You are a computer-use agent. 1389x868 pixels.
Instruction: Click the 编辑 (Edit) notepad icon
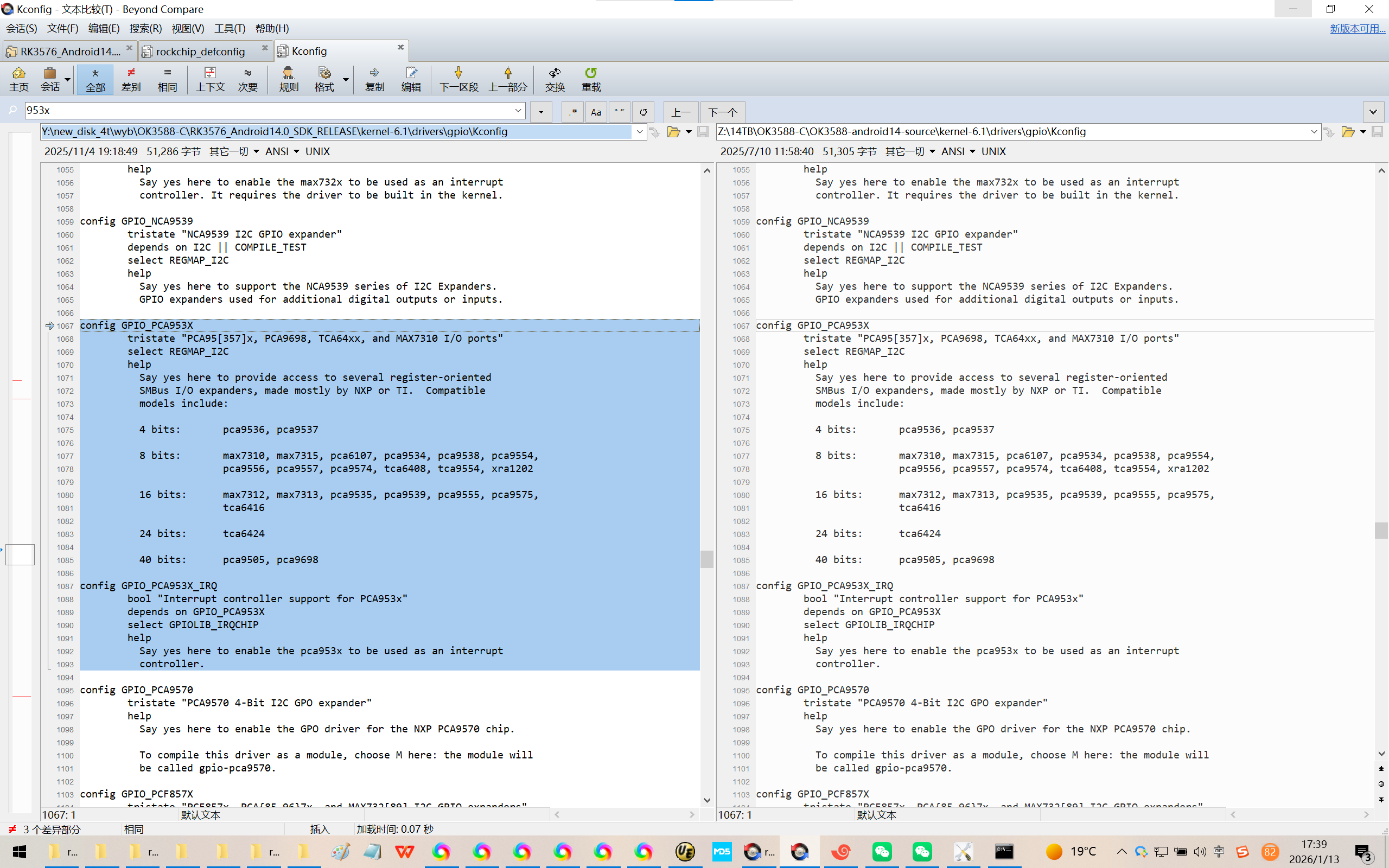(411, 79)
